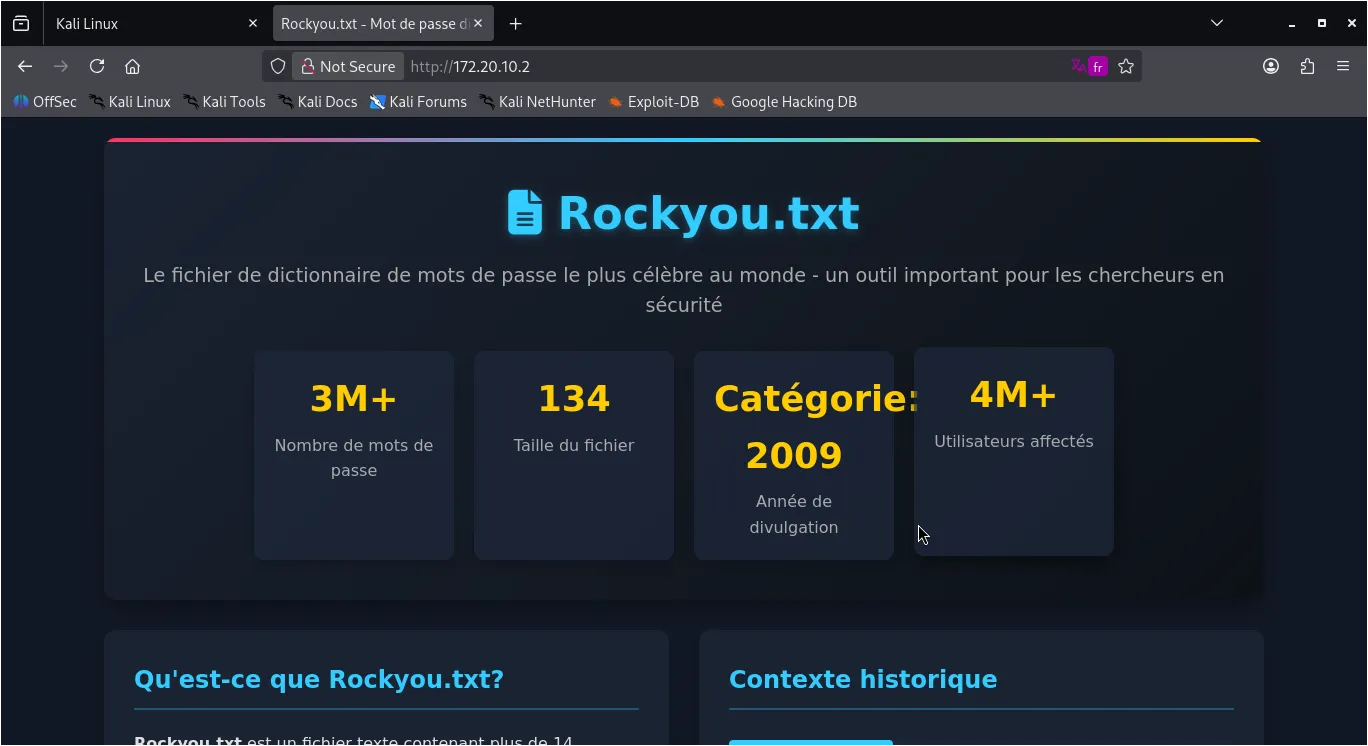
Task: Go to the browser home page
Action: pyautogui.click(x=132, y=66)
